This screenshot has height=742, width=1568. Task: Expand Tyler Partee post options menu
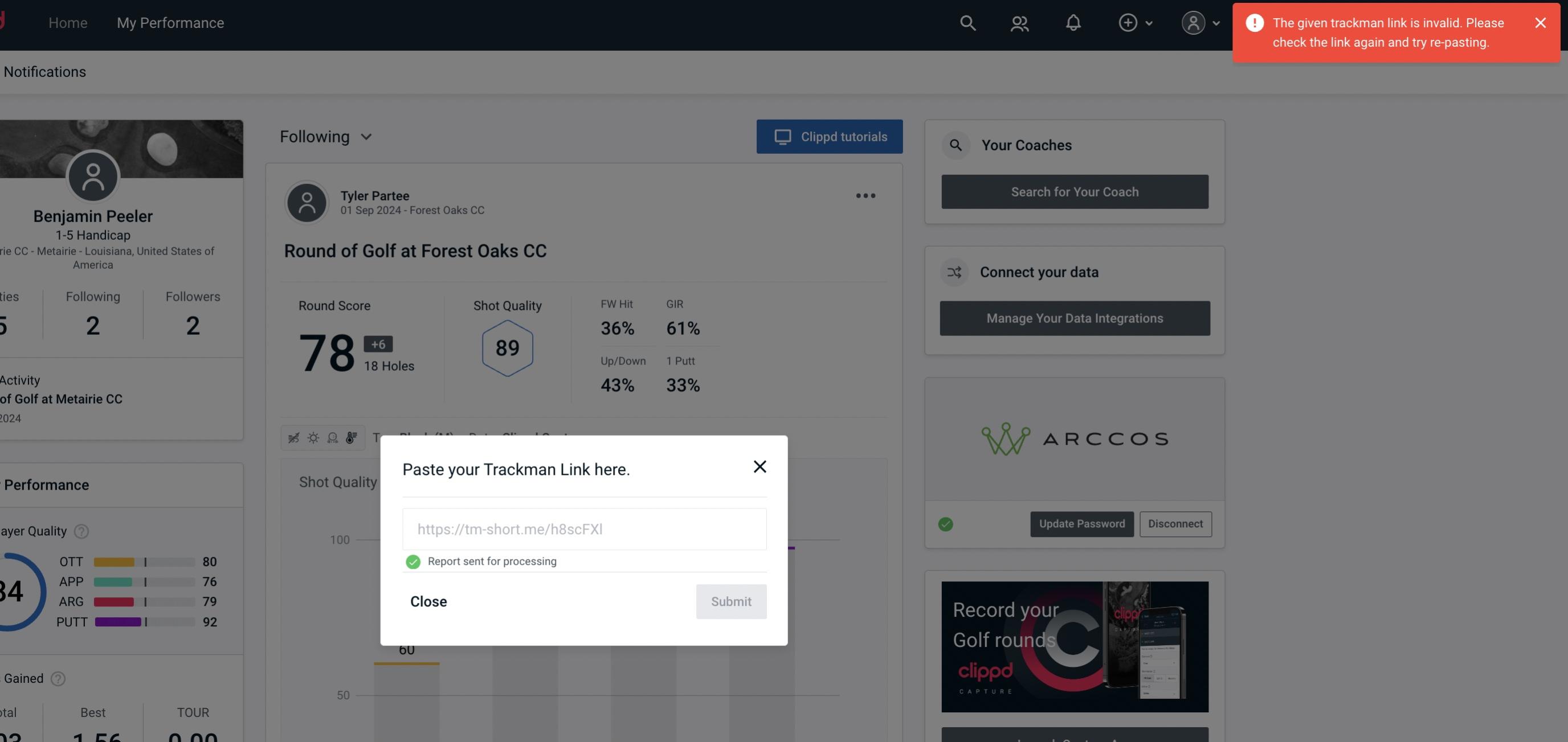[x=865, y=196]
